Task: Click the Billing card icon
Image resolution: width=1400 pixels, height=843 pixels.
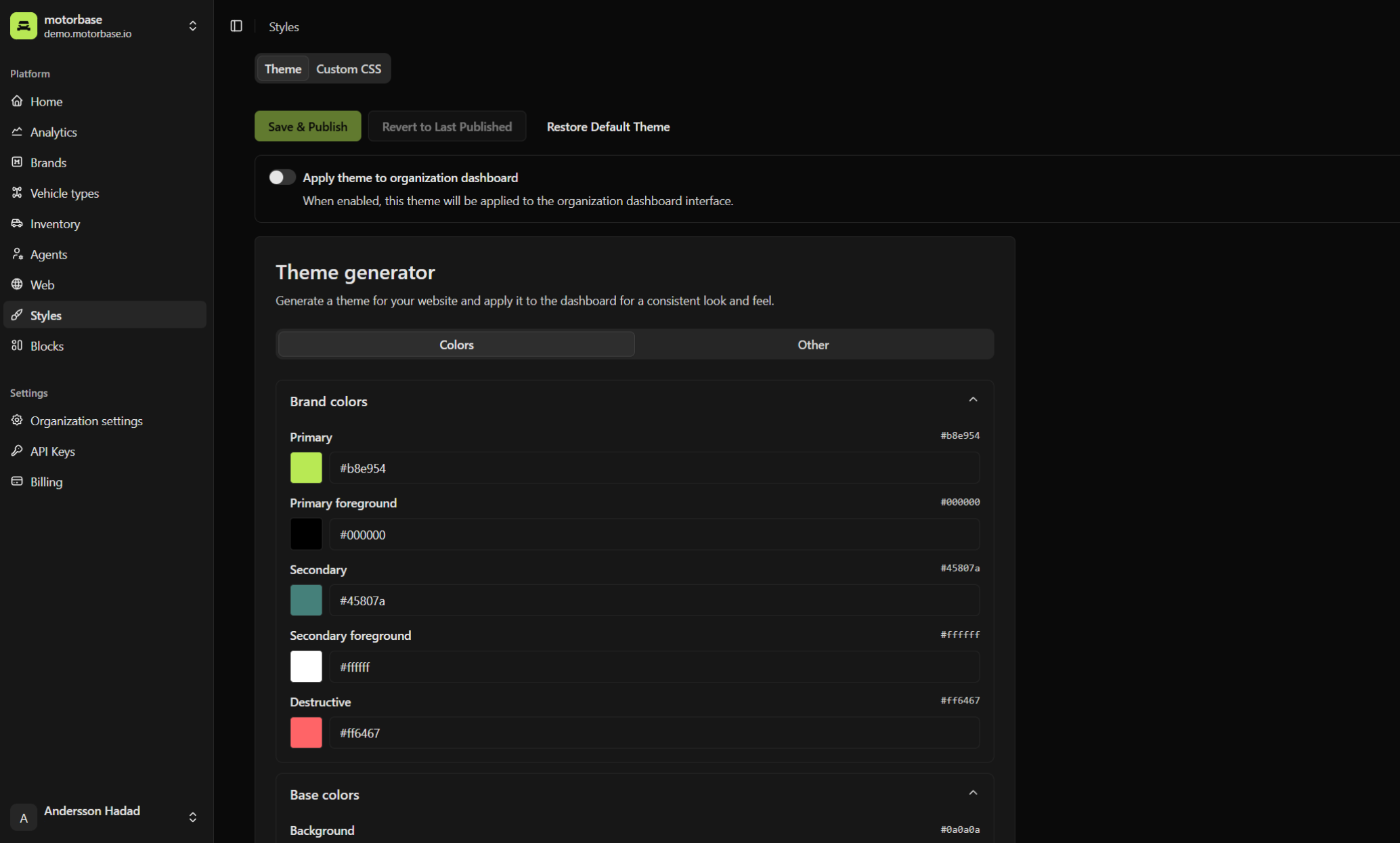Action: pyautogui.click(x=17, y=481)
